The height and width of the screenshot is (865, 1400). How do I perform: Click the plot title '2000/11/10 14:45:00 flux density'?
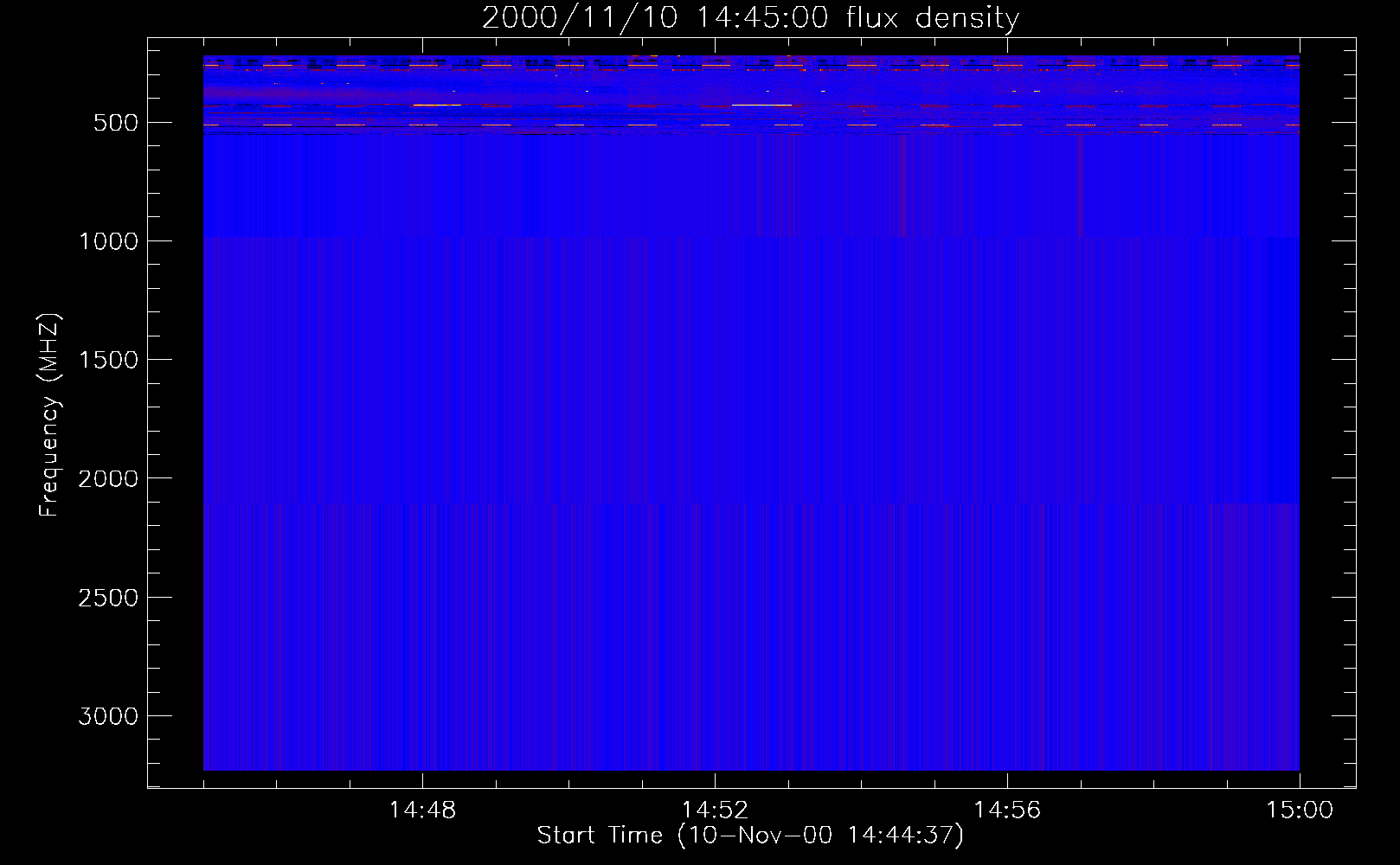[750, 17]
